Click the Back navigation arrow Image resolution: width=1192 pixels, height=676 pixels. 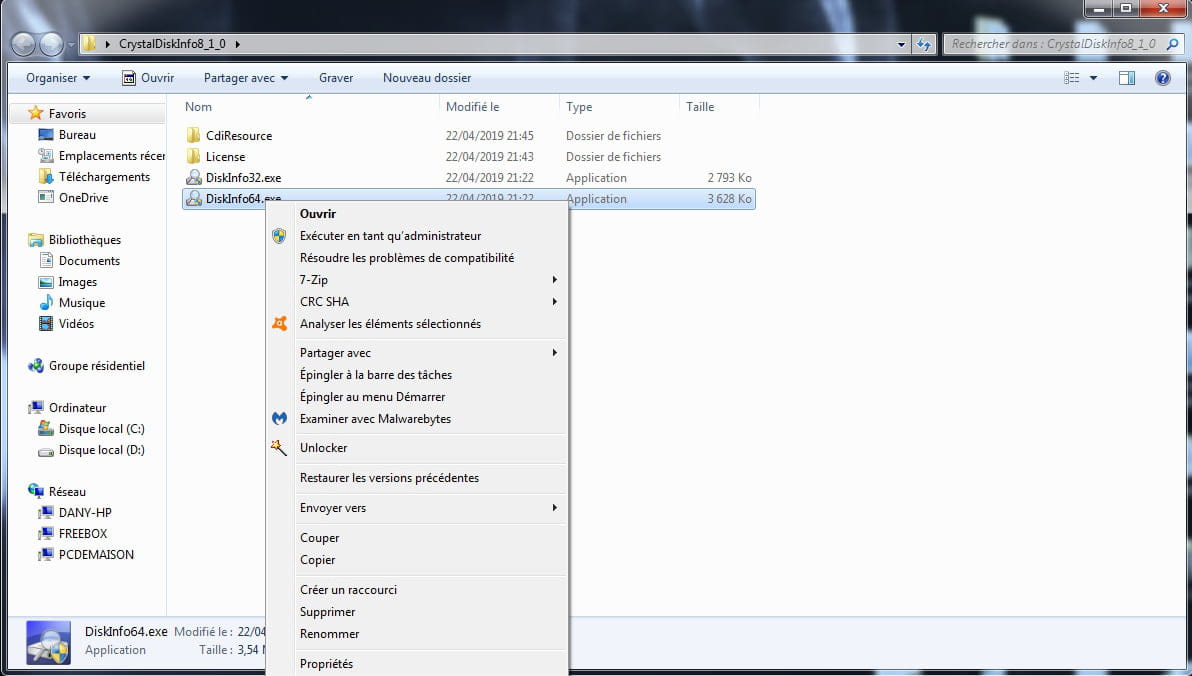tap(23, 45)
